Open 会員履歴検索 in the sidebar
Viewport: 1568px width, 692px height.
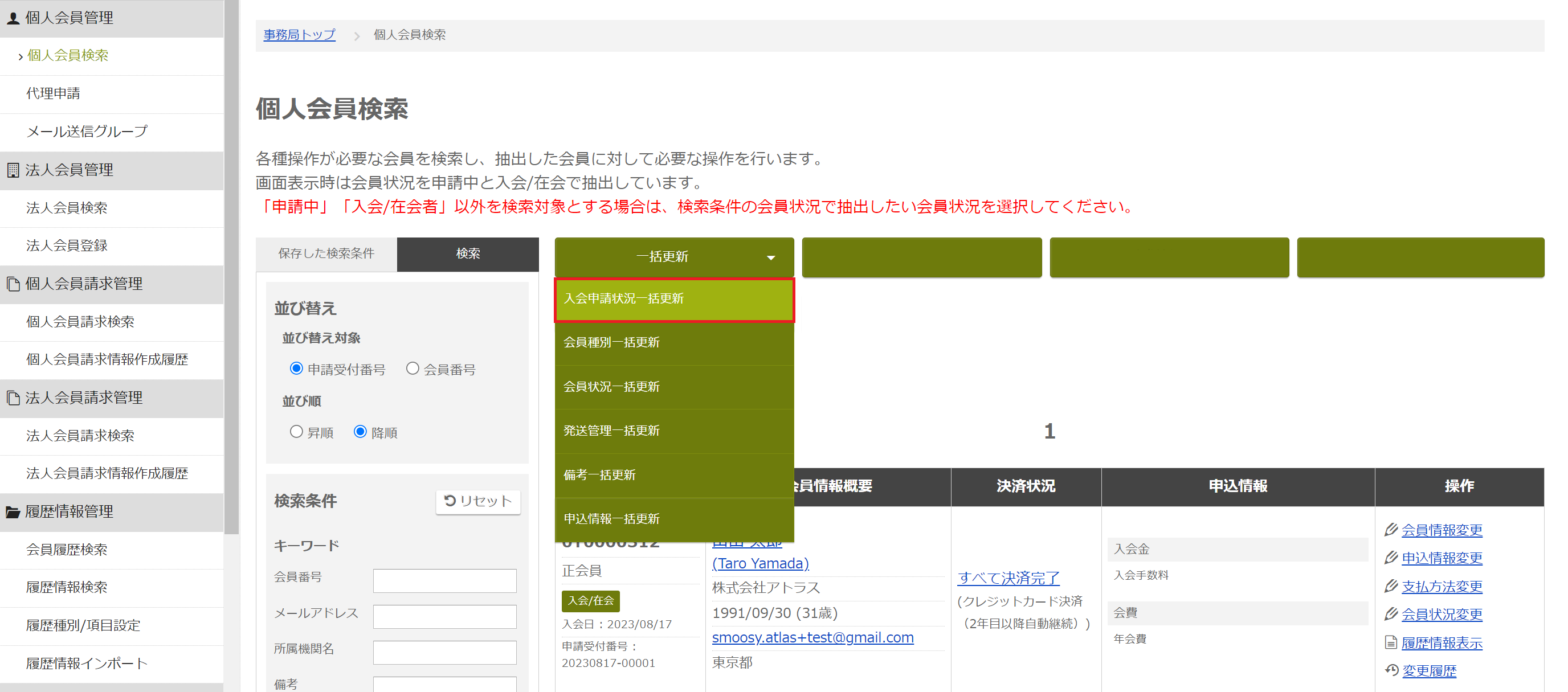(67, 550)
